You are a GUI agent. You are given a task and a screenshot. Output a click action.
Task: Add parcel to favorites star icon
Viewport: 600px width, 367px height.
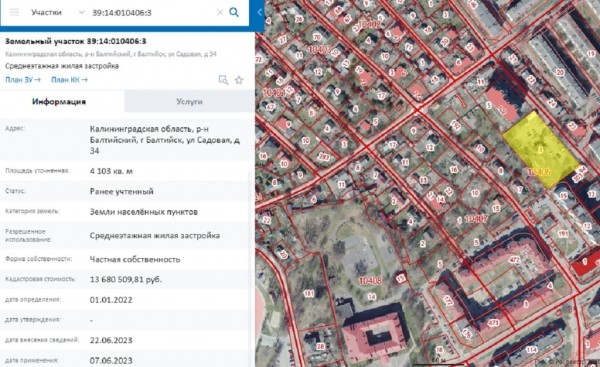click(x=239, y=80)
